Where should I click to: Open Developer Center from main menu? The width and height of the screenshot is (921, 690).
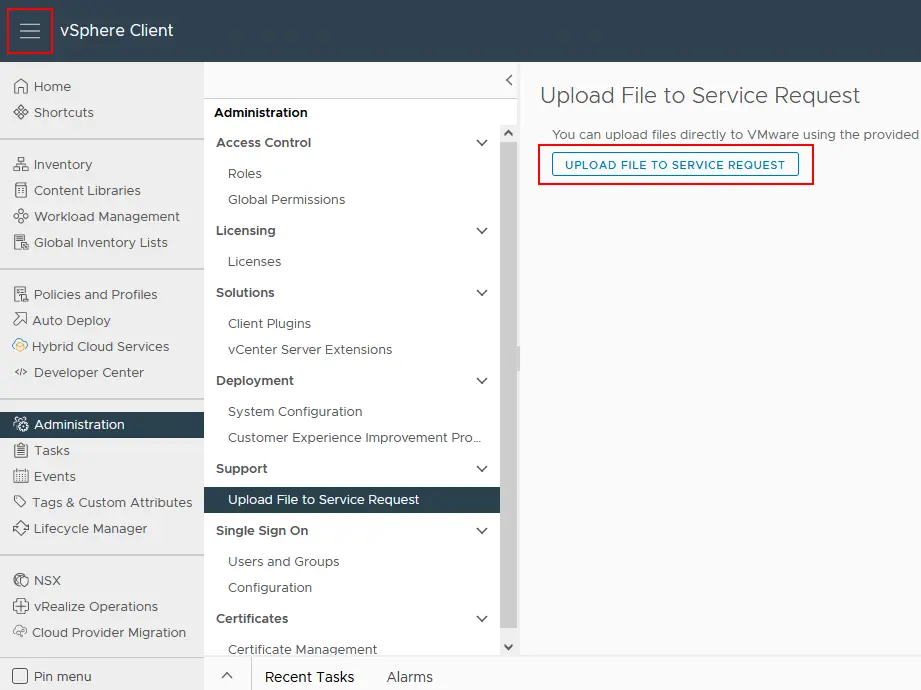pyautogui.click(x=89, y=372)
